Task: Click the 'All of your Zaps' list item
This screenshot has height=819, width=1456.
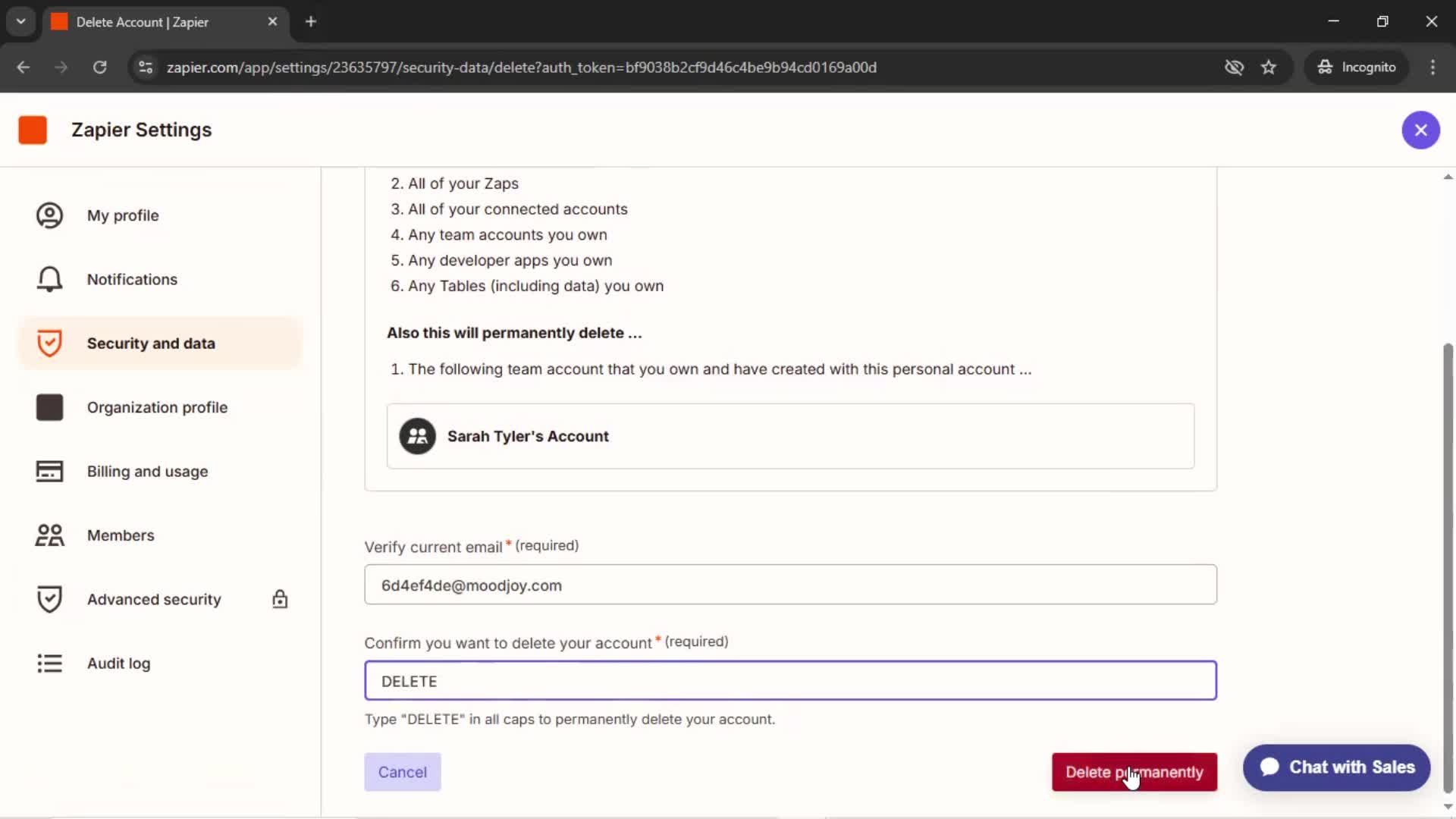Action: click(x=463, y=184)
